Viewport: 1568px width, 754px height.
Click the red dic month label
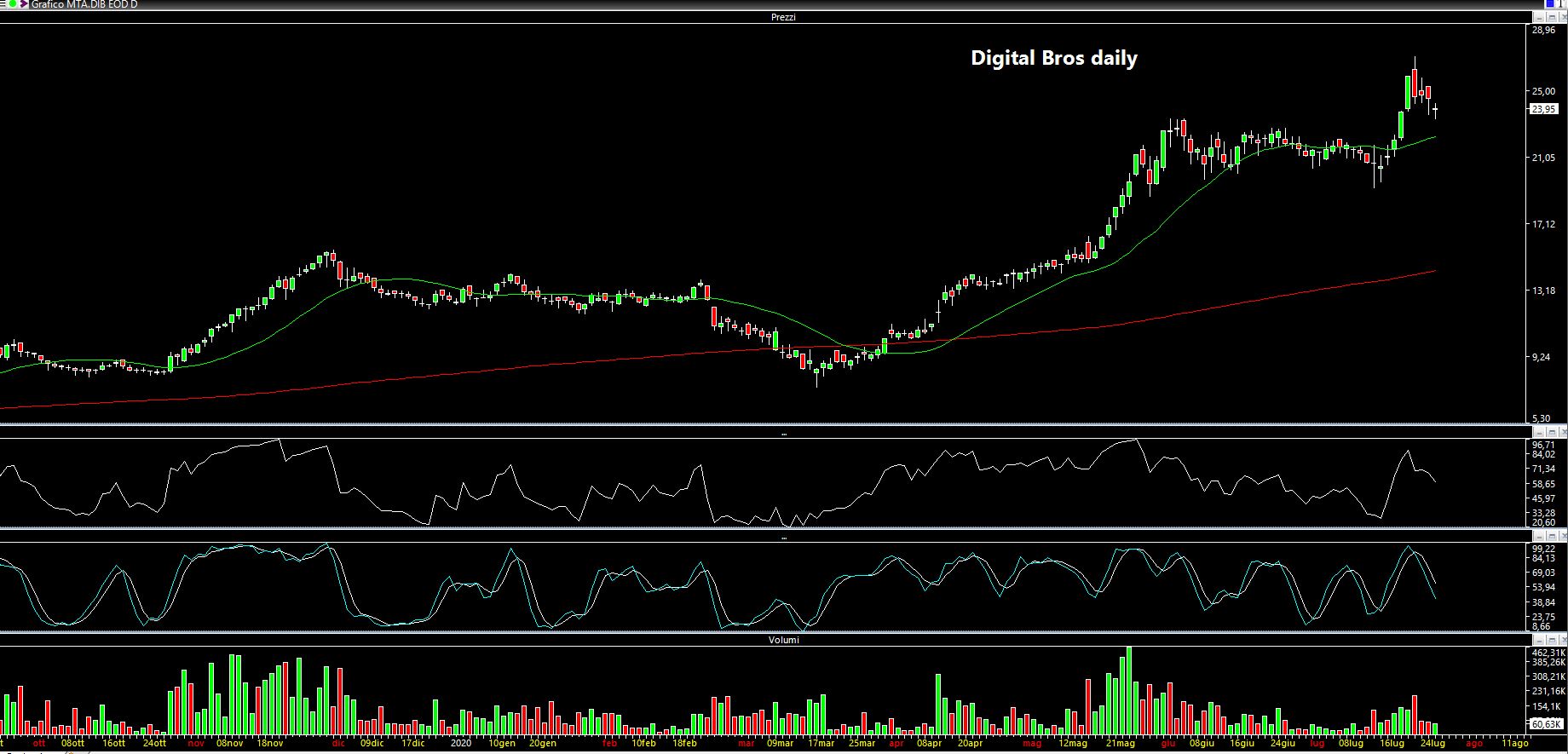[x=338, y=743]
